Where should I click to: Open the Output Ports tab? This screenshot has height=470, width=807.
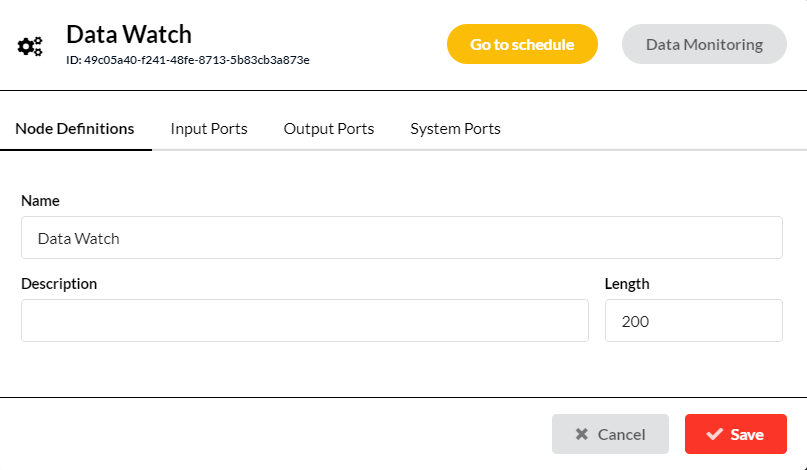(x=329, y=129)
